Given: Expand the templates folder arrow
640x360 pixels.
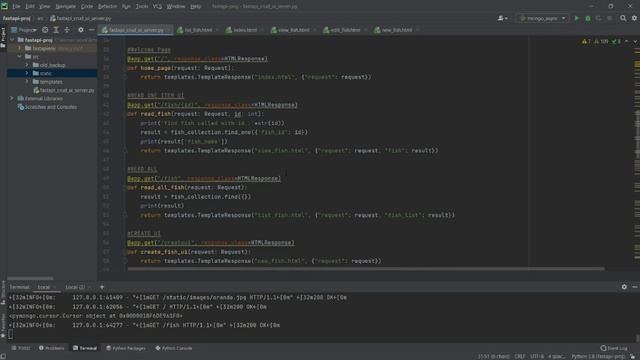Looking at the screenshot, I should pyautogui.click(x=27, y=82).
